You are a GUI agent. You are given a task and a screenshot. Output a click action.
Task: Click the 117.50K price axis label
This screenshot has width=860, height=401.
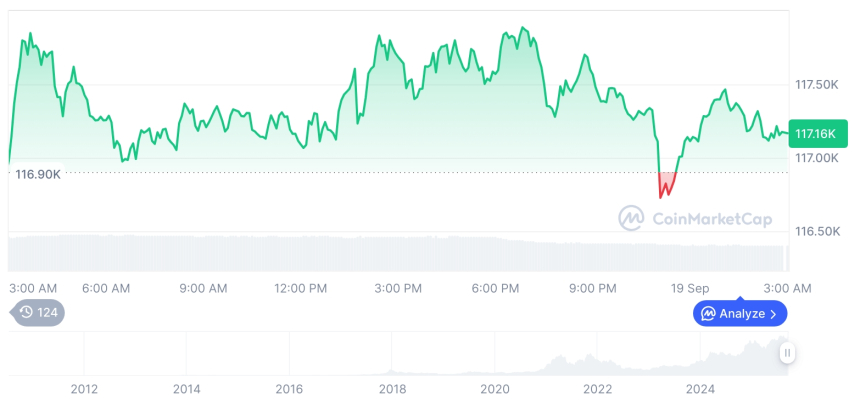point(815,85)
